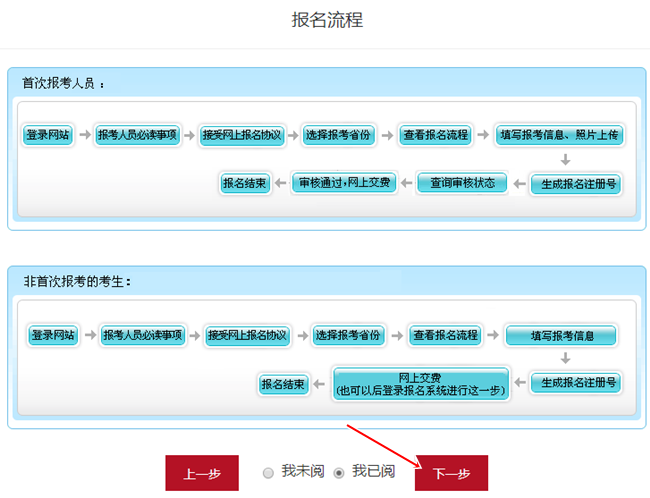
Task: Click the 审核通过,网上交费 step box
Action: point(346,183)
